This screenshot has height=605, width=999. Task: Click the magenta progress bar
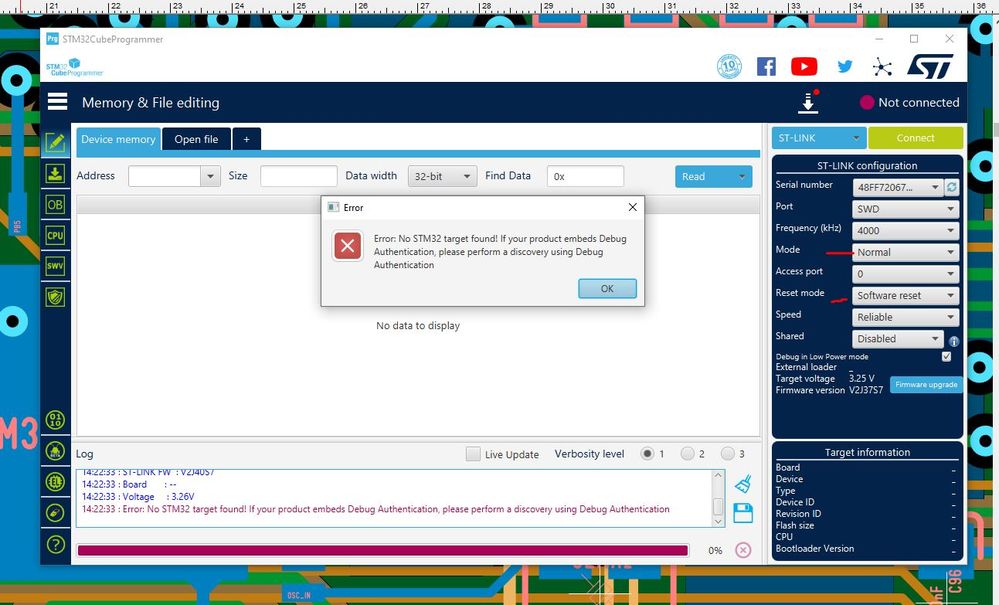(382, 550)
